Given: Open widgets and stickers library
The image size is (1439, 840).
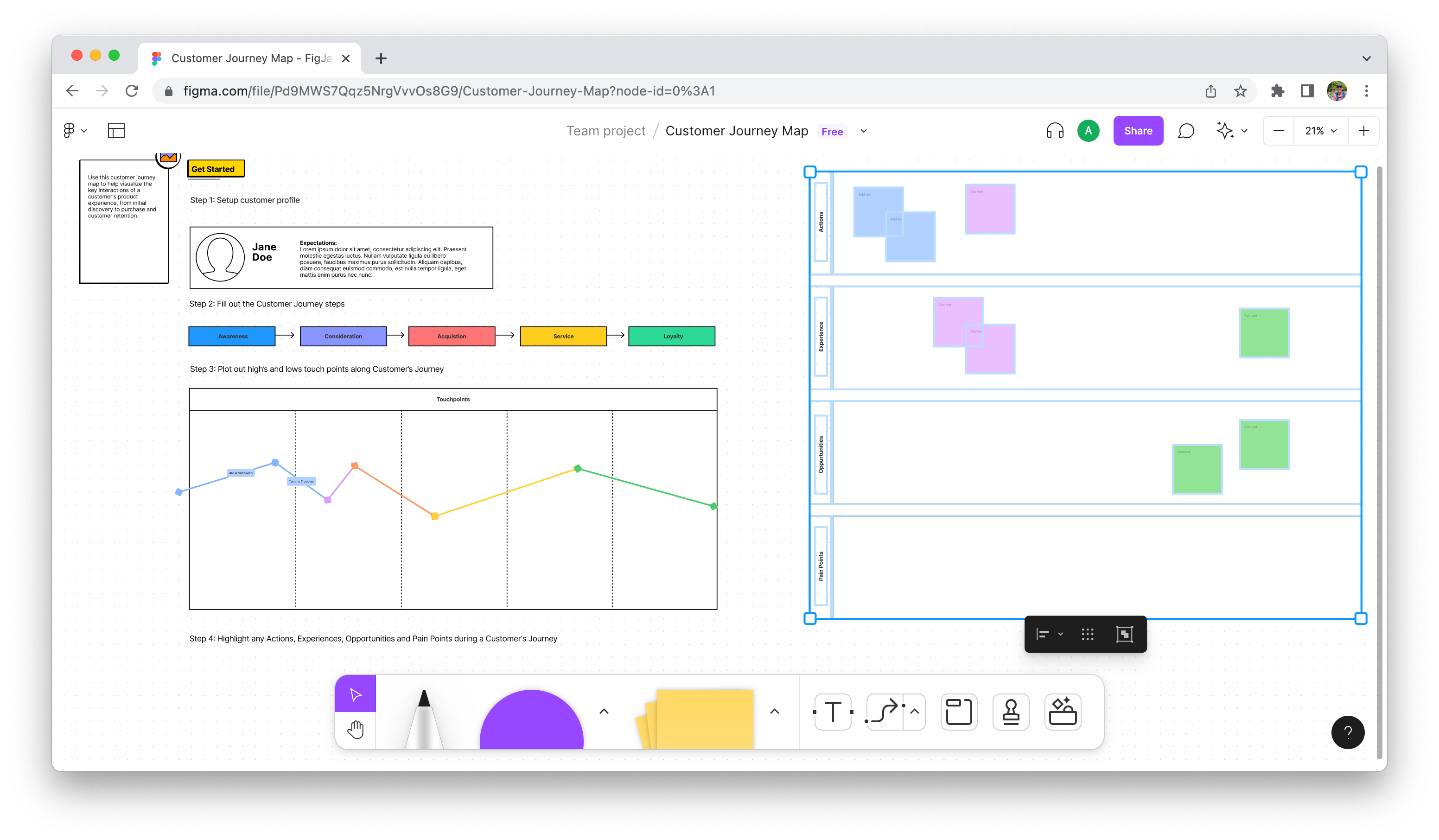Looking at the screenshot, I should (x=1063, y=712).
